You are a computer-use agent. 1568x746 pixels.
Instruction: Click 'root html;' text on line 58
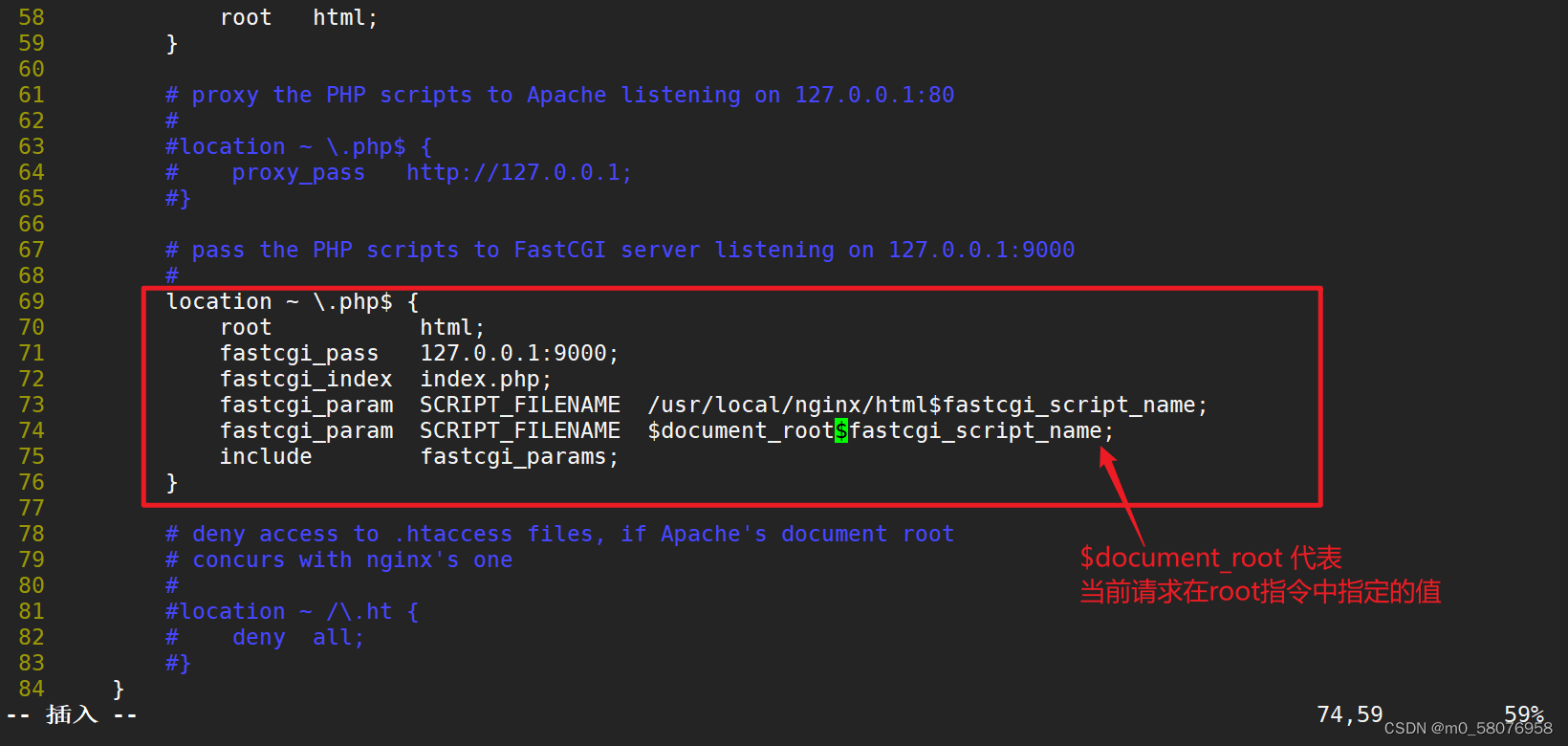pos(299,17)
